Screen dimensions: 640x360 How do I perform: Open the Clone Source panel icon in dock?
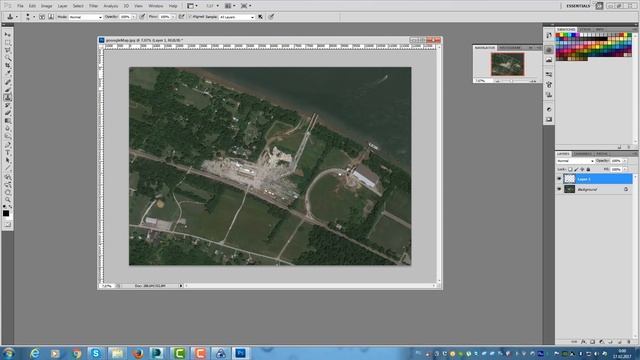549,95
